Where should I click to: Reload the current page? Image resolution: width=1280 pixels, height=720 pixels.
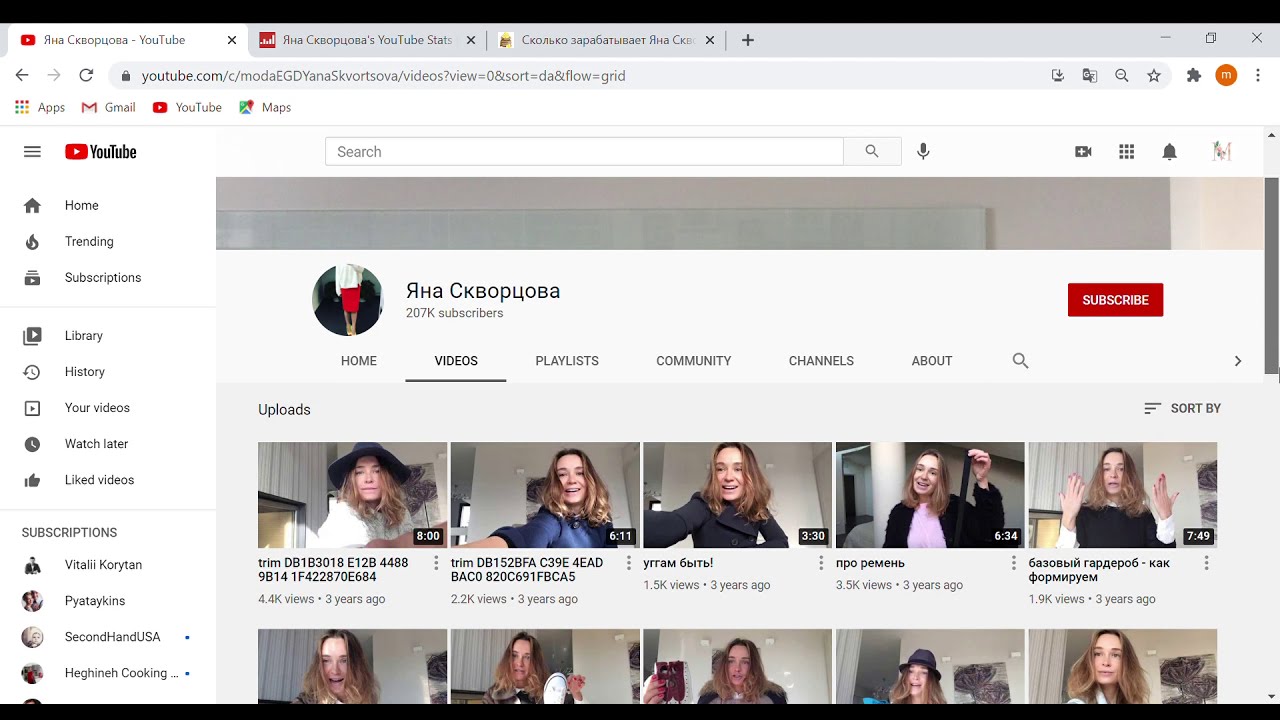[x=86, y=75]
